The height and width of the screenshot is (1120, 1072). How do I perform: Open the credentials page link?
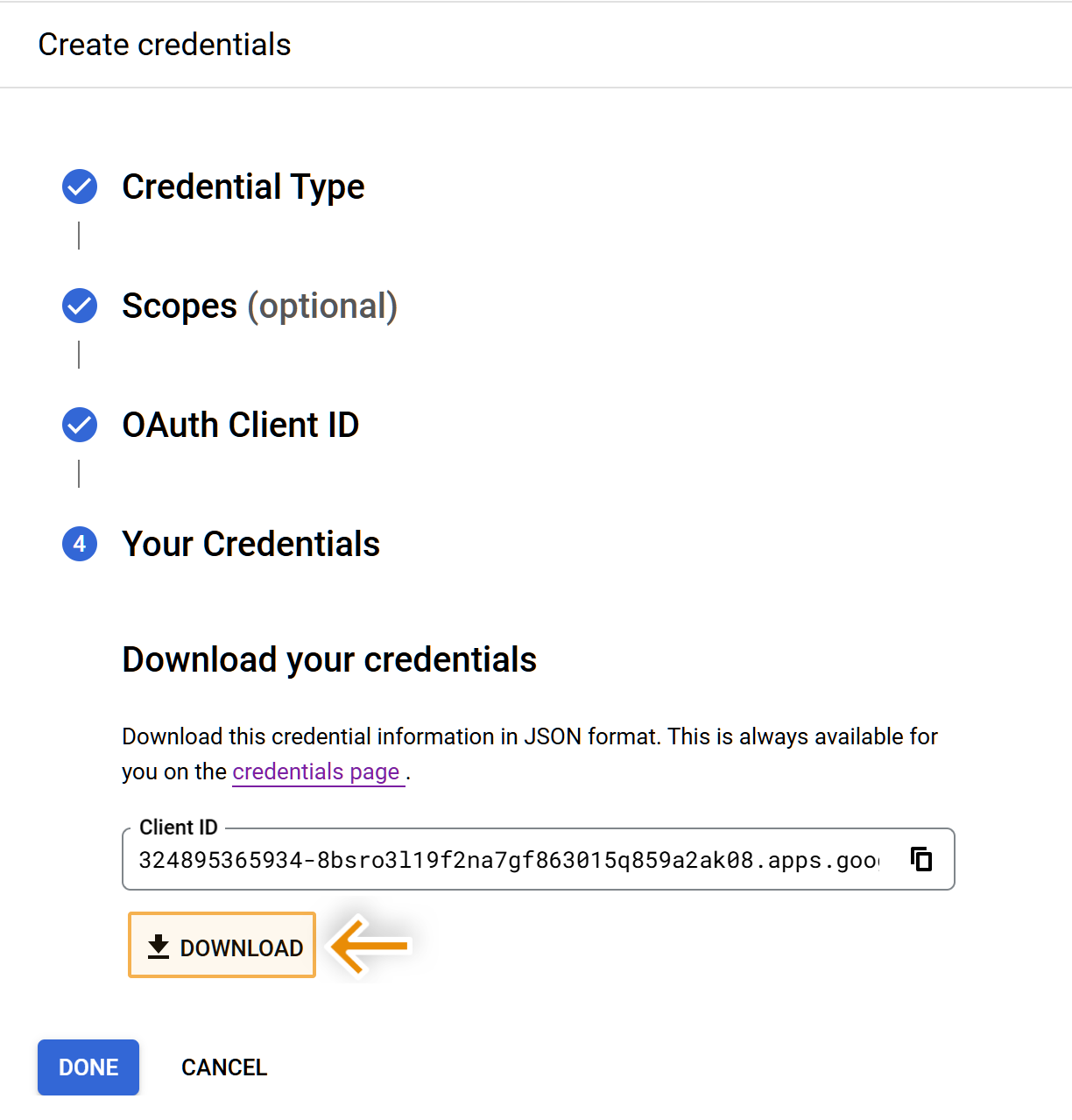[316, 771]
